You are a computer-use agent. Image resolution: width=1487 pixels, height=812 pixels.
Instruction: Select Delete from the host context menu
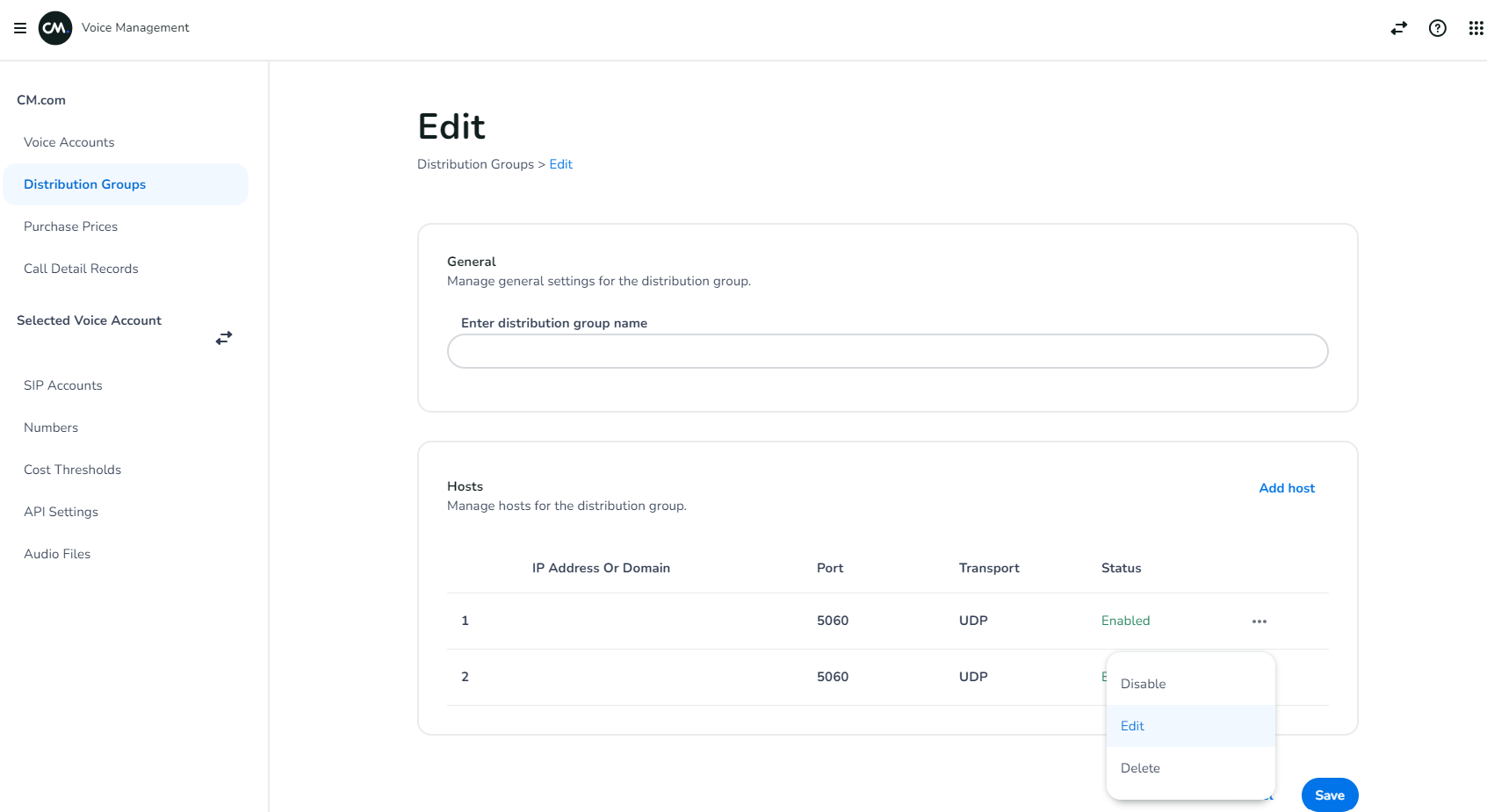[x=1140, y=768]
